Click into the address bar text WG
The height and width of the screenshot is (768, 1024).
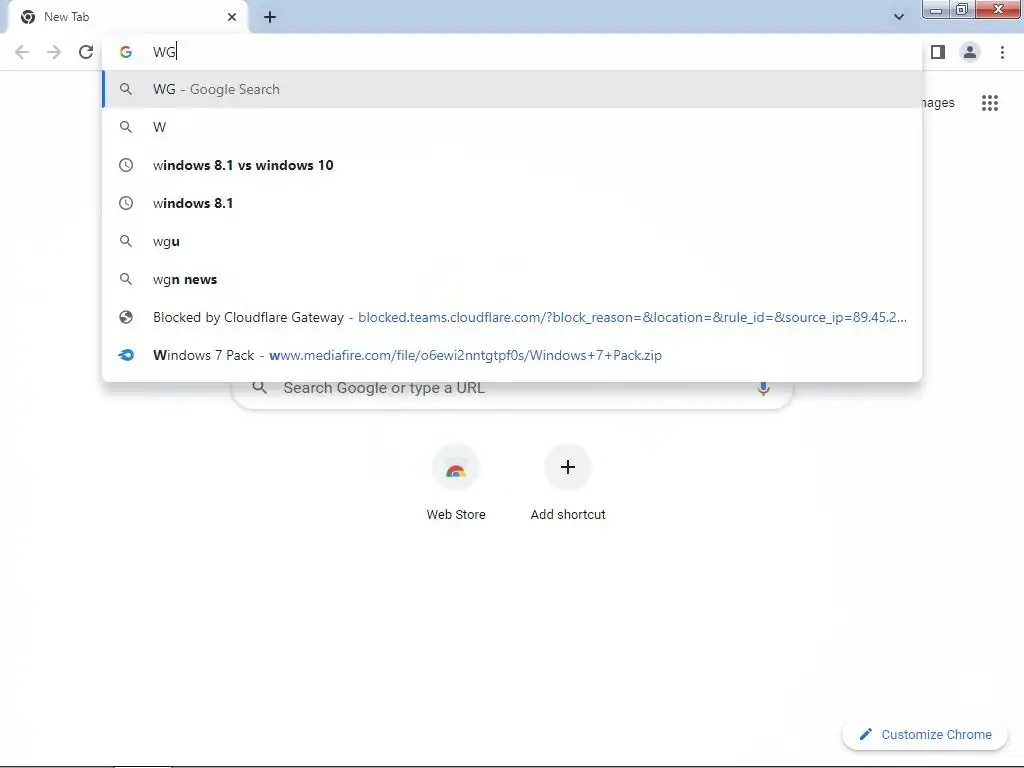click(x=164, y=52)
